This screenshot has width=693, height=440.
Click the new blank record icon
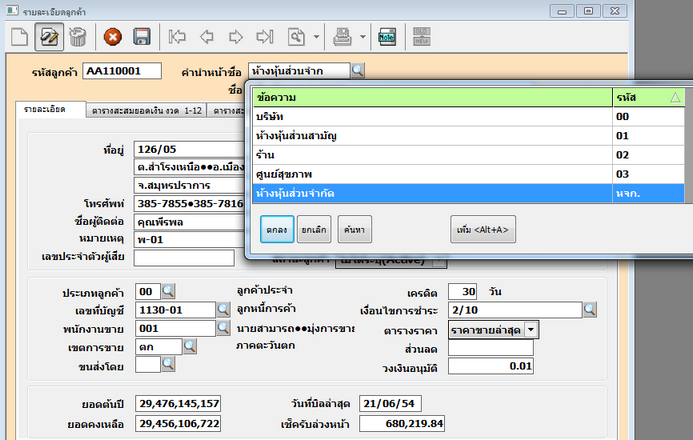20,38
